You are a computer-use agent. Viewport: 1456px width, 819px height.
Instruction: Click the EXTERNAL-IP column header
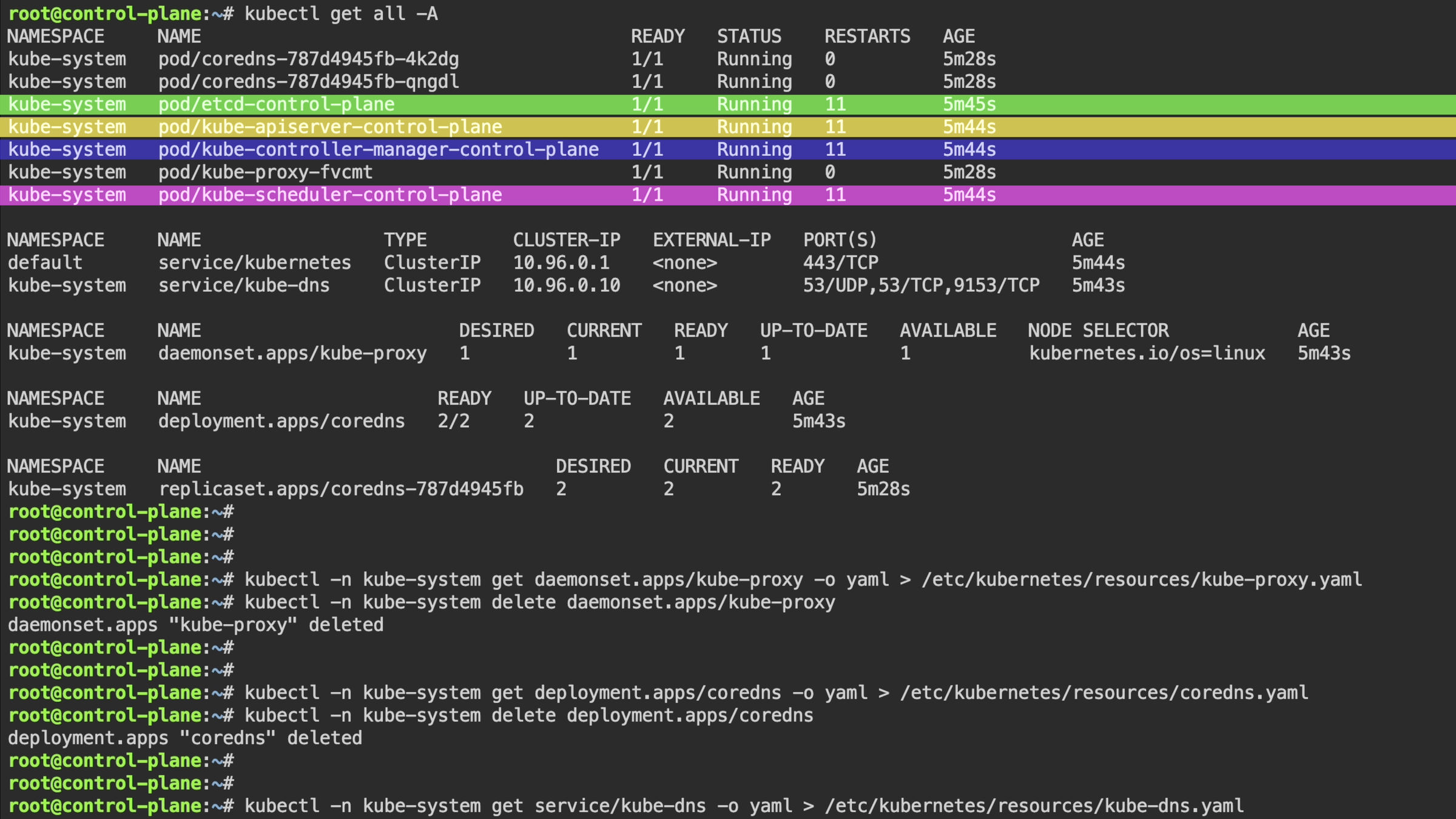(711, 240)
